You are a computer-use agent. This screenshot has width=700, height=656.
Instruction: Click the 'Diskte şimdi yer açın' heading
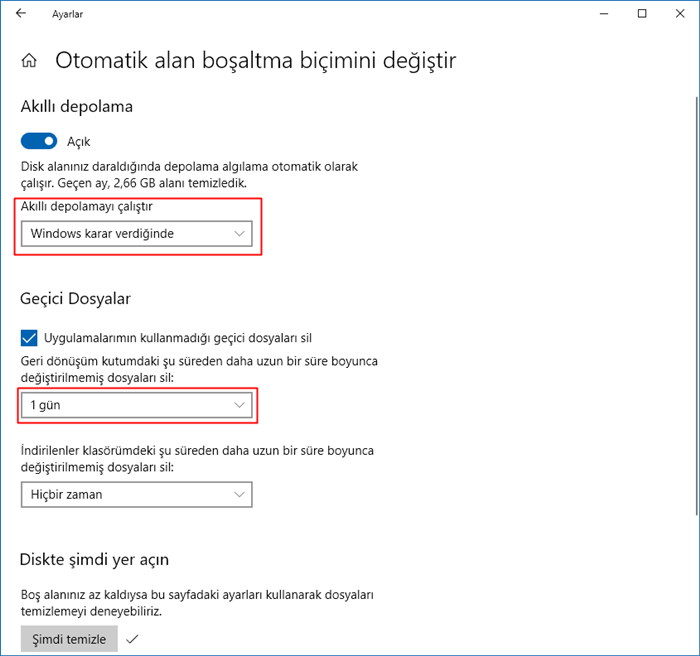point(94,560)
